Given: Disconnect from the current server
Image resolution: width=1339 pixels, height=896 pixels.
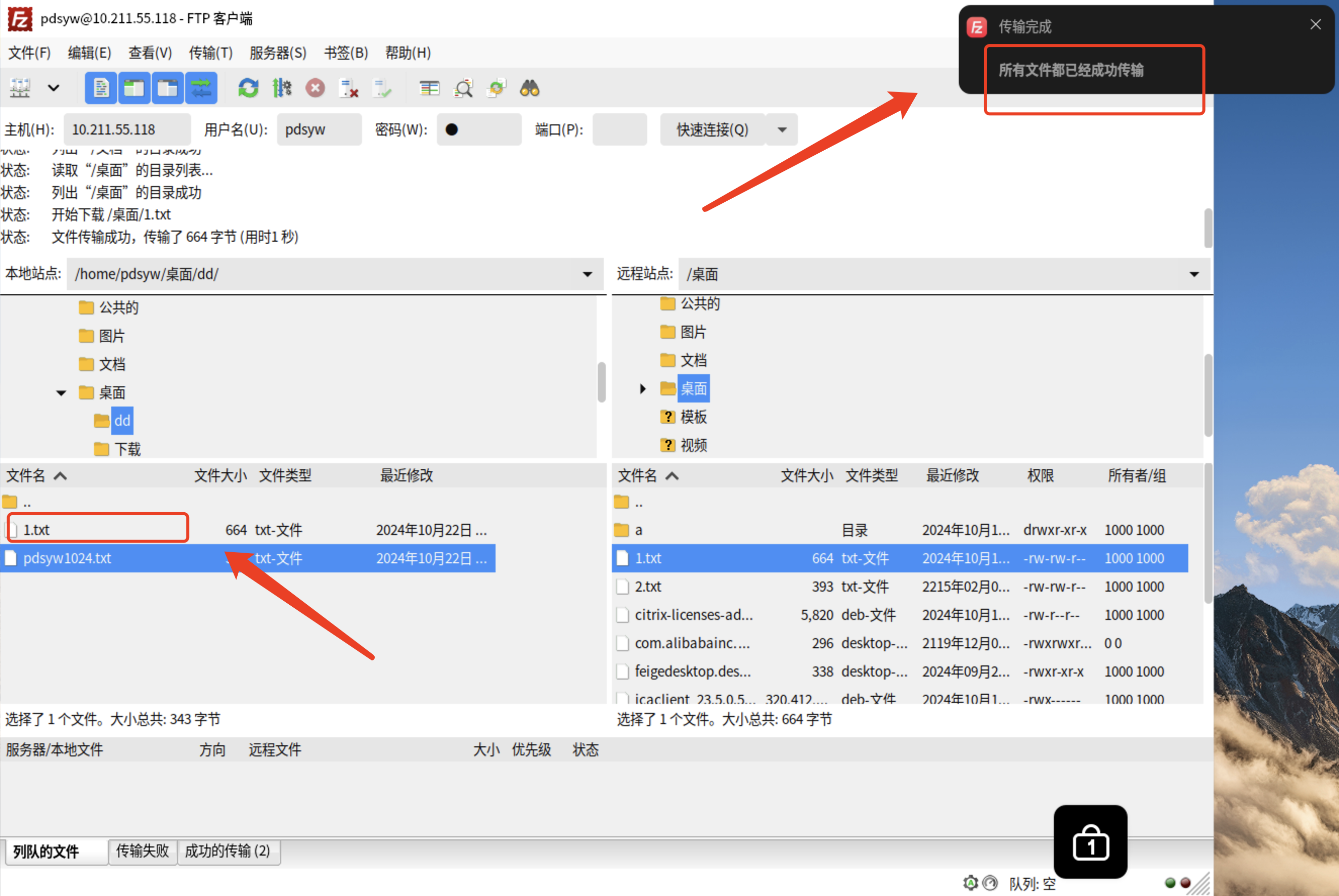Looking at the screenshot, I should coord(348,88).
